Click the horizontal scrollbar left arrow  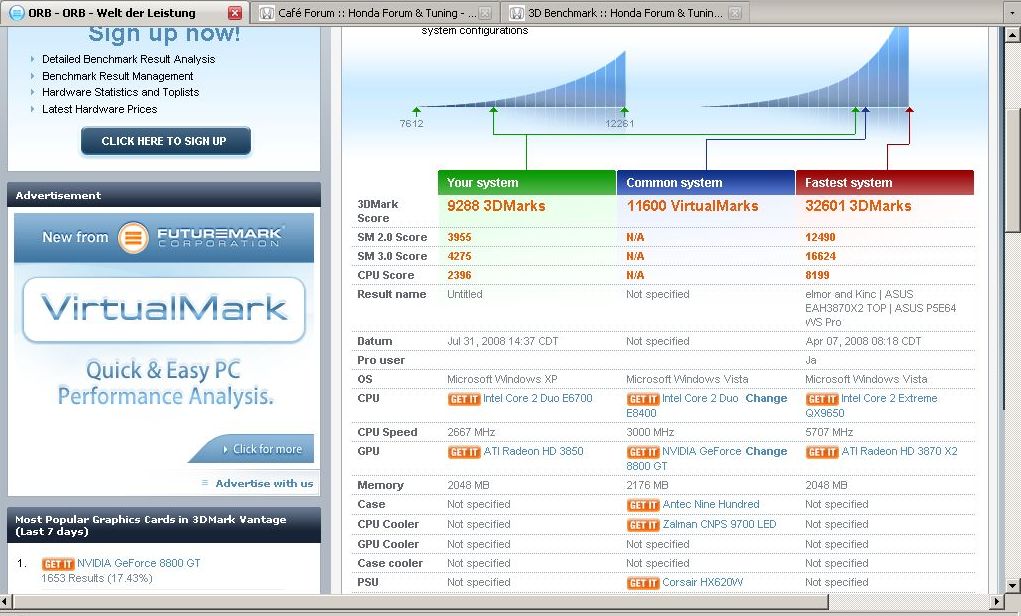(x=6, y=601)
